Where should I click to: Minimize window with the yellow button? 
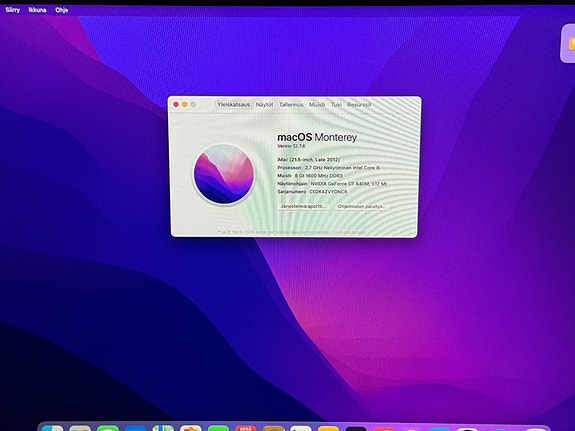tap(185, 105)
